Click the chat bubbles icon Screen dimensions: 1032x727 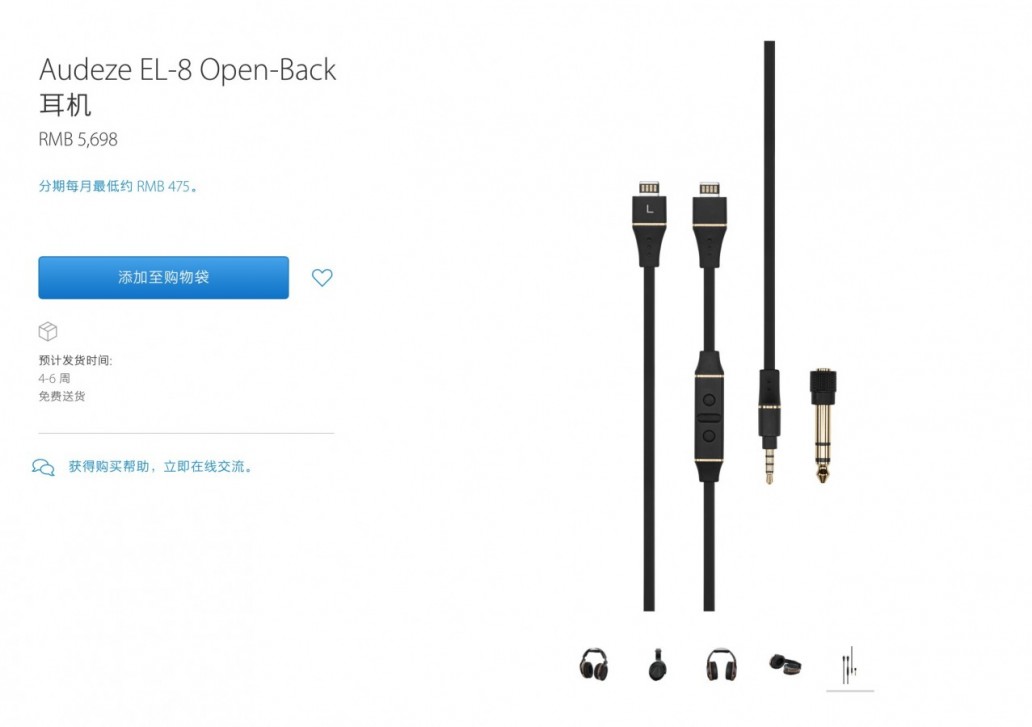pyautogui.click(x=43, y=467)
